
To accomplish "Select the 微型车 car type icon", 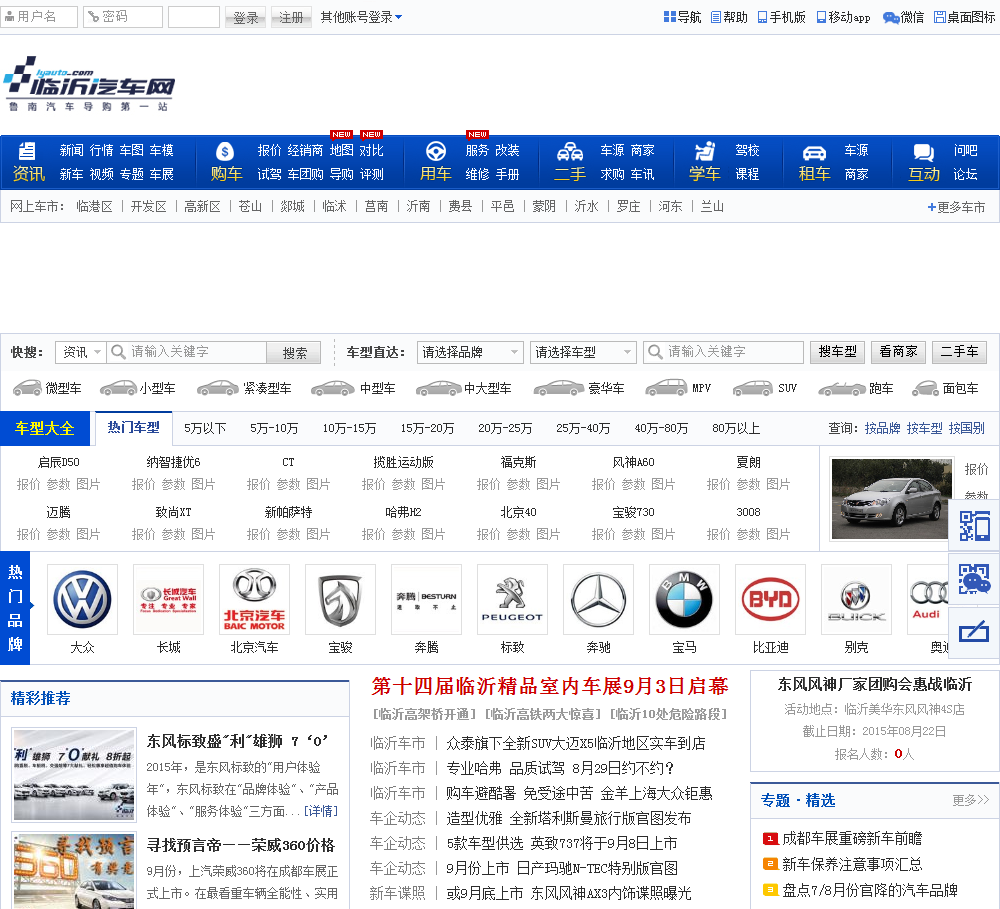I will pos(47,388).
